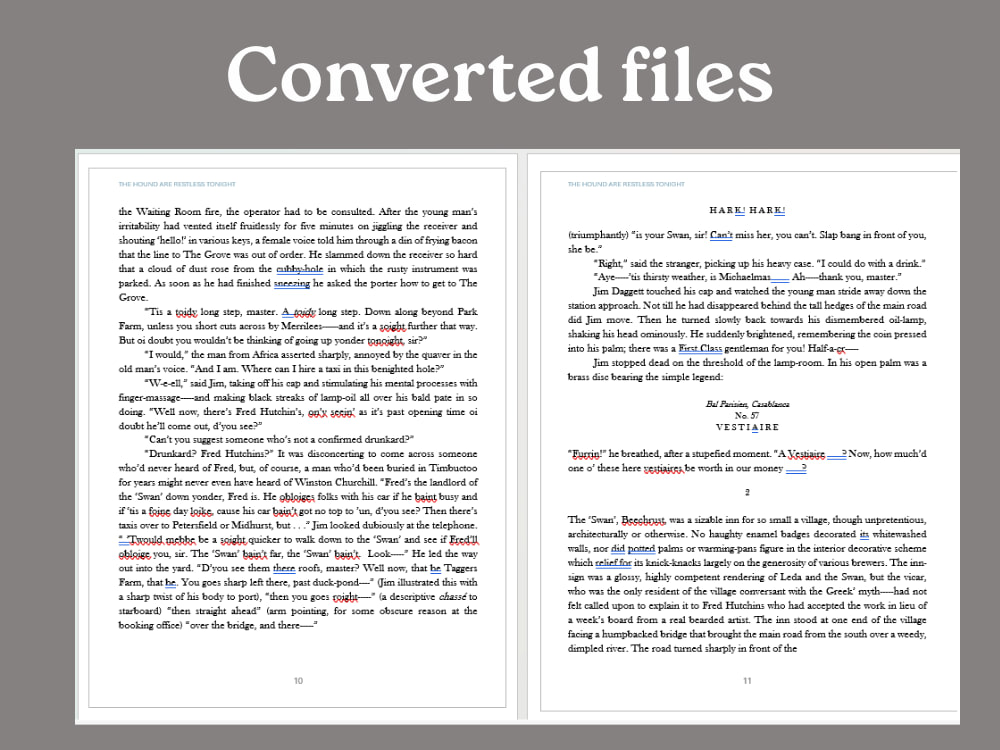Click the underlined phrase 'relief for'
This screenshot has height=750, width=1000.
(613, 562)
